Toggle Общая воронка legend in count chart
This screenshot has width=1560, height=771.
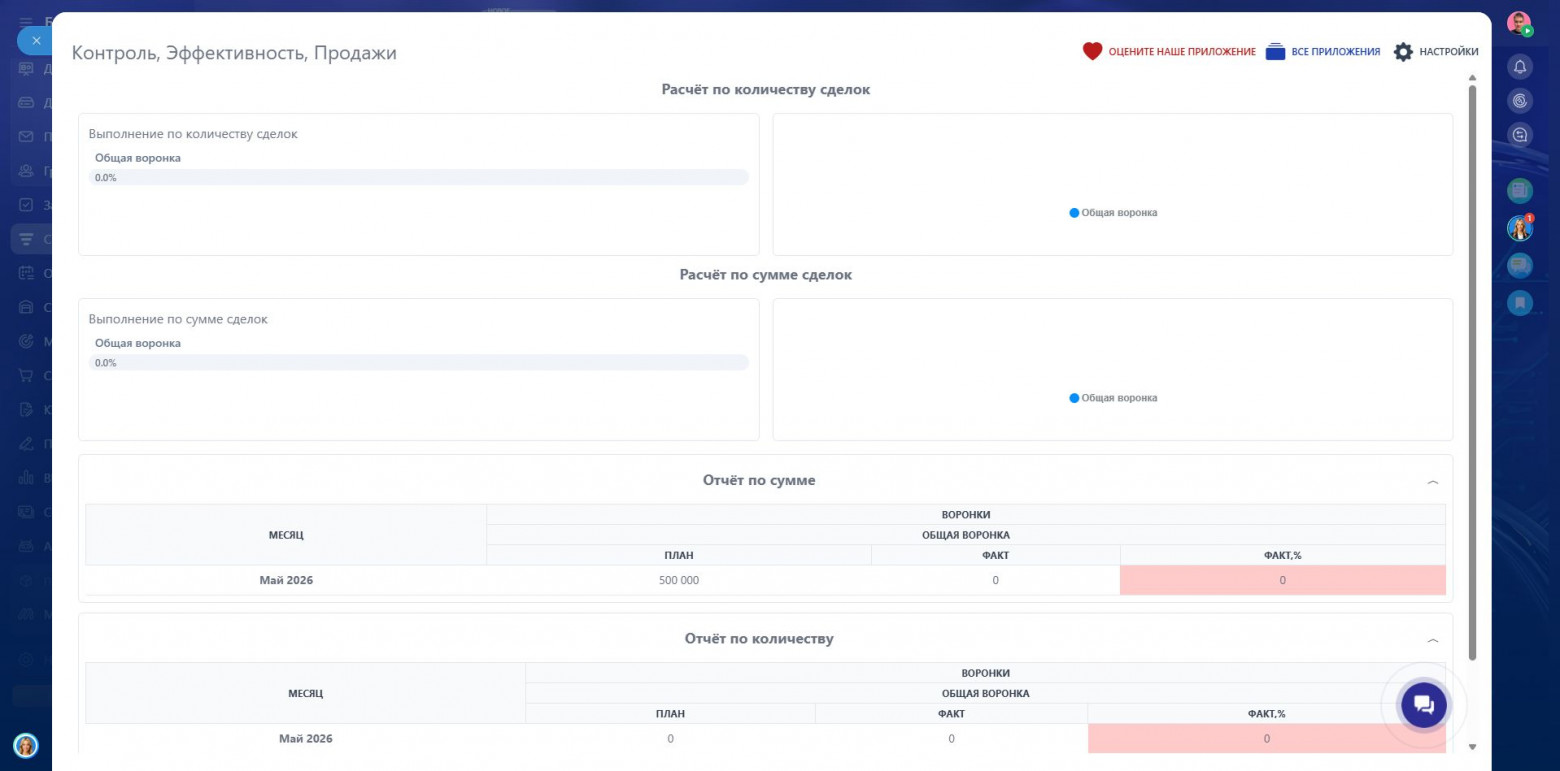click(x=1113, y=213)
